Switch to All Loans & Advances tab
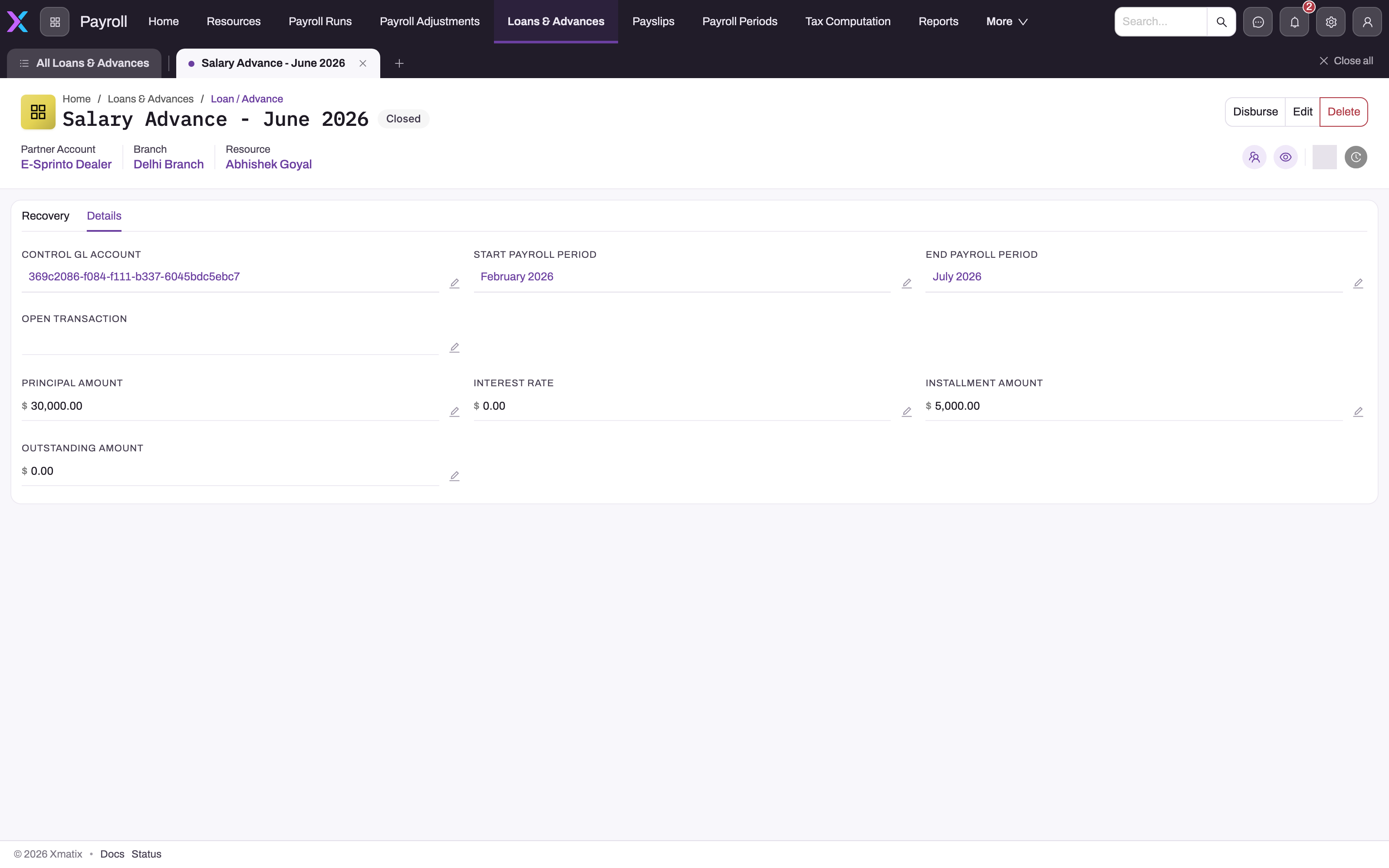Image resolution: width=1389 pixels, height=868 pixels. pos(84,63)
